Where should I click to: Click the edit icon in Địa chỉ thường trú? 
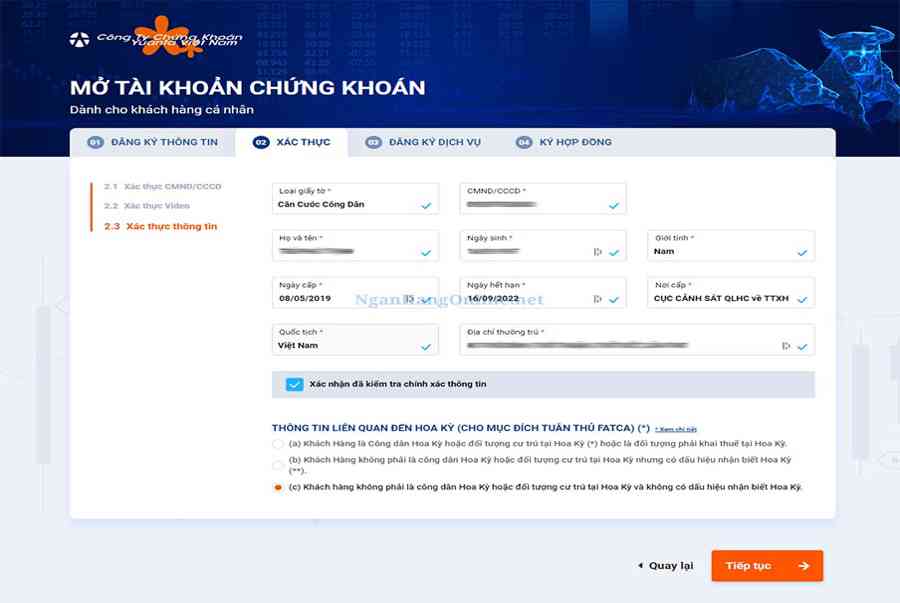tap(786, 346)
